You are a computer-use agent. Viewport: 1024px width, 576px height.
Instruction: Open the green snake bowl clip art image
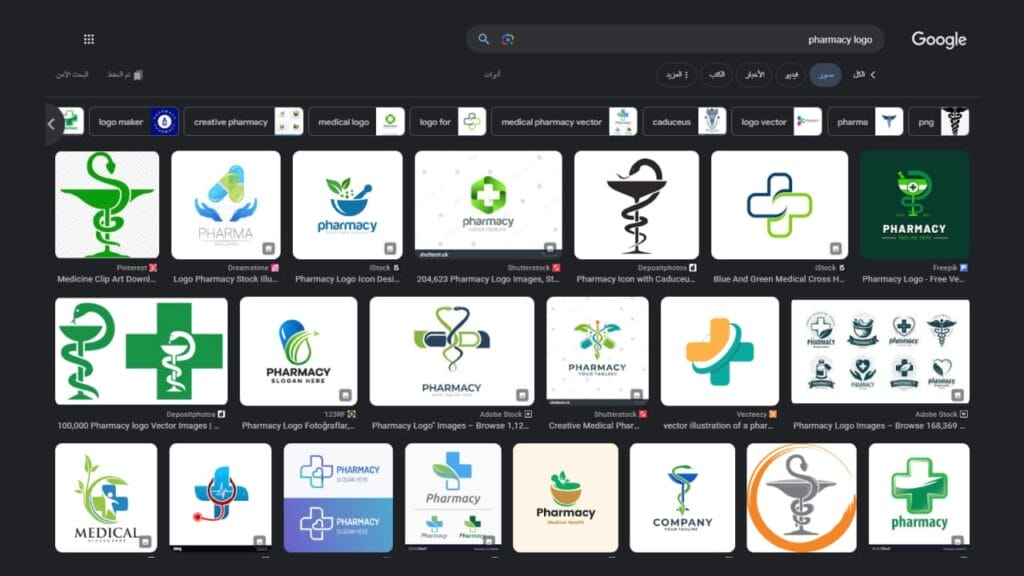(x=107, y=205)
